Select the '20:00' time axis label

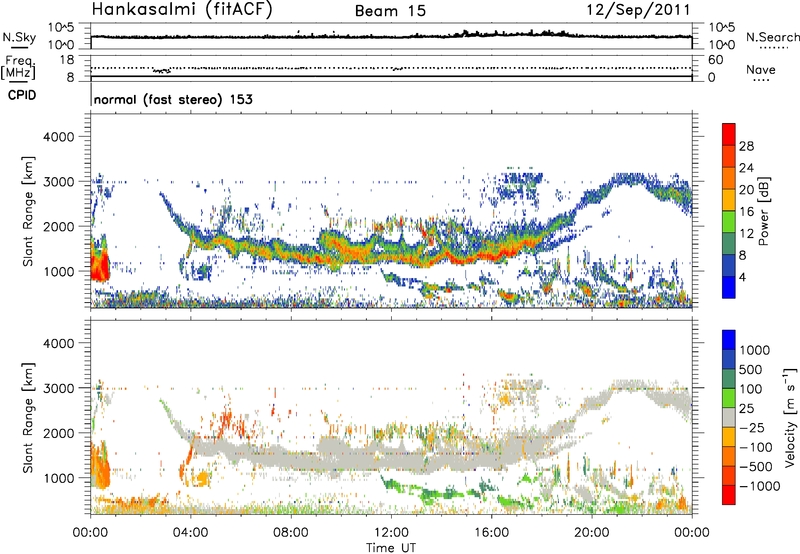pyautogui.click(x=591, y=533)
